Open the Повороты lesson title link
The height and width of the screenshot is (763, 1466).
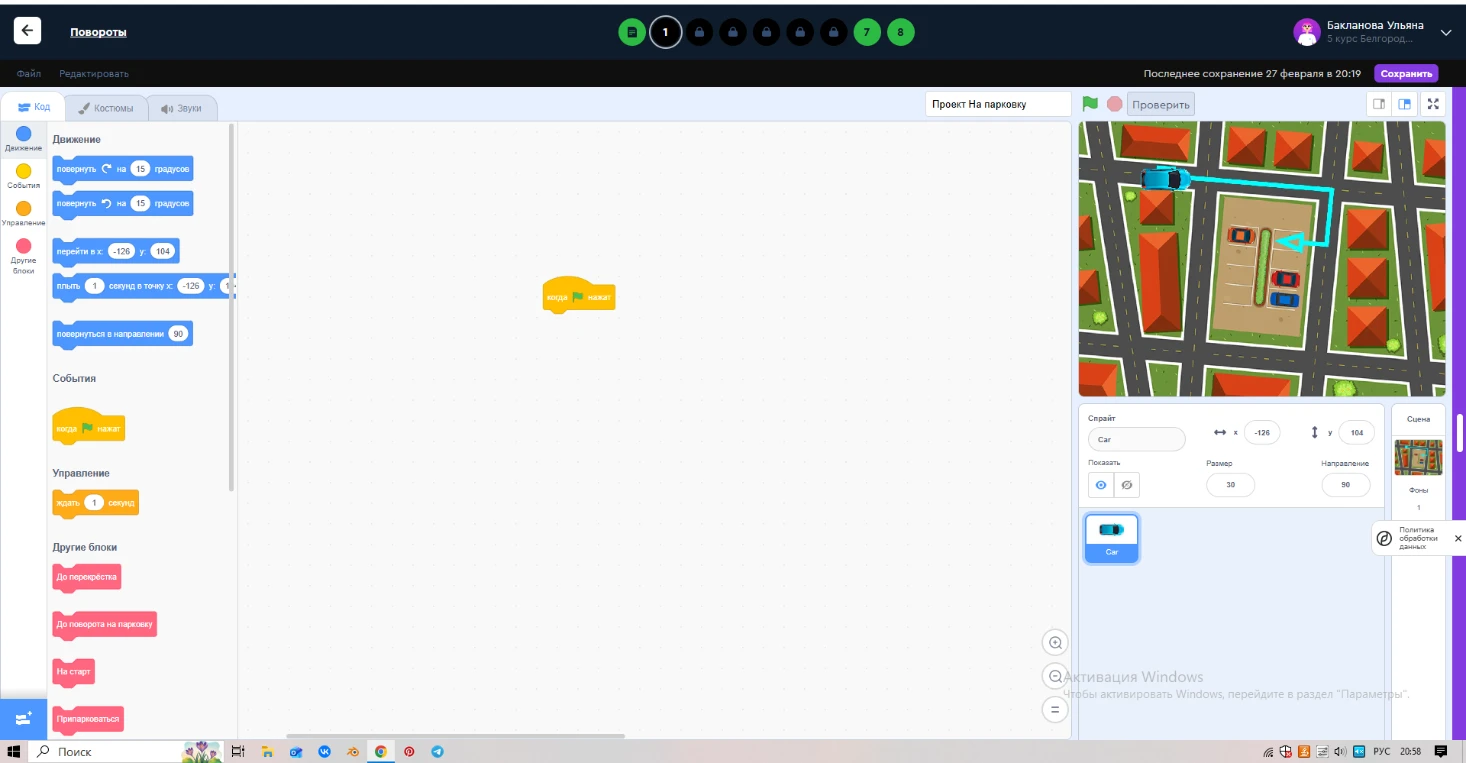[98, 32]
